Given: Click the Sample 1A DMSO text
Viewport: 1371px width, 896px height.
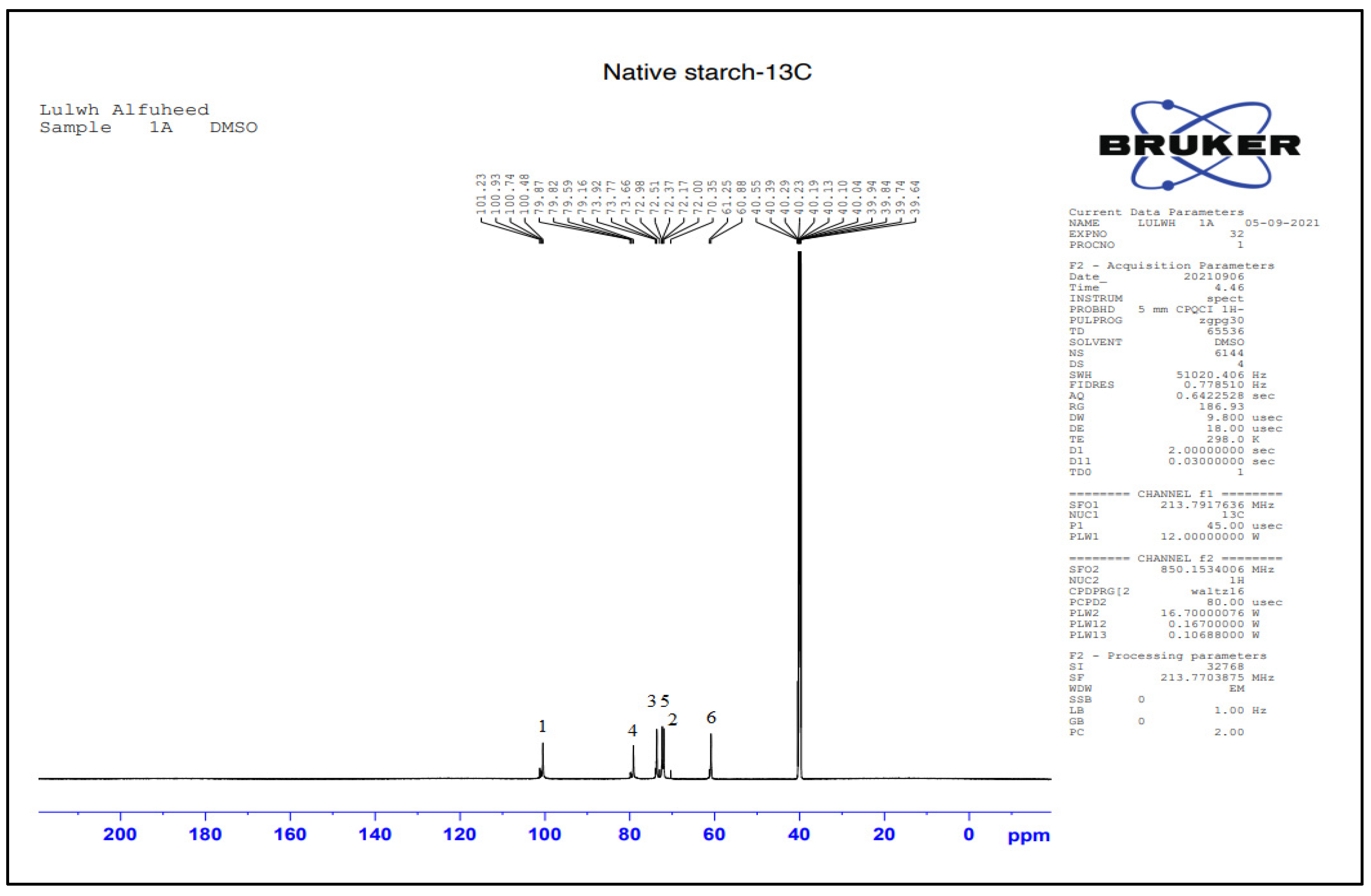Looking at the screenshot, I should pyautogui.click(x=148, y=127).
